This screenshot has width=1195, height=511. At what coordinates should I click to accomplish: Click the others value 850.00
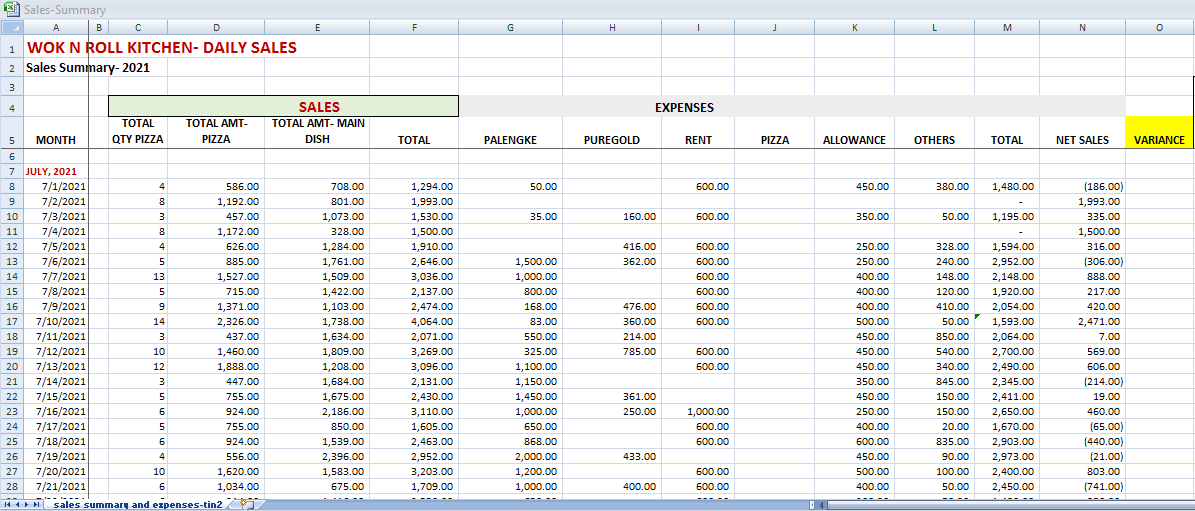pyautogui.click(x=934, y=336)
